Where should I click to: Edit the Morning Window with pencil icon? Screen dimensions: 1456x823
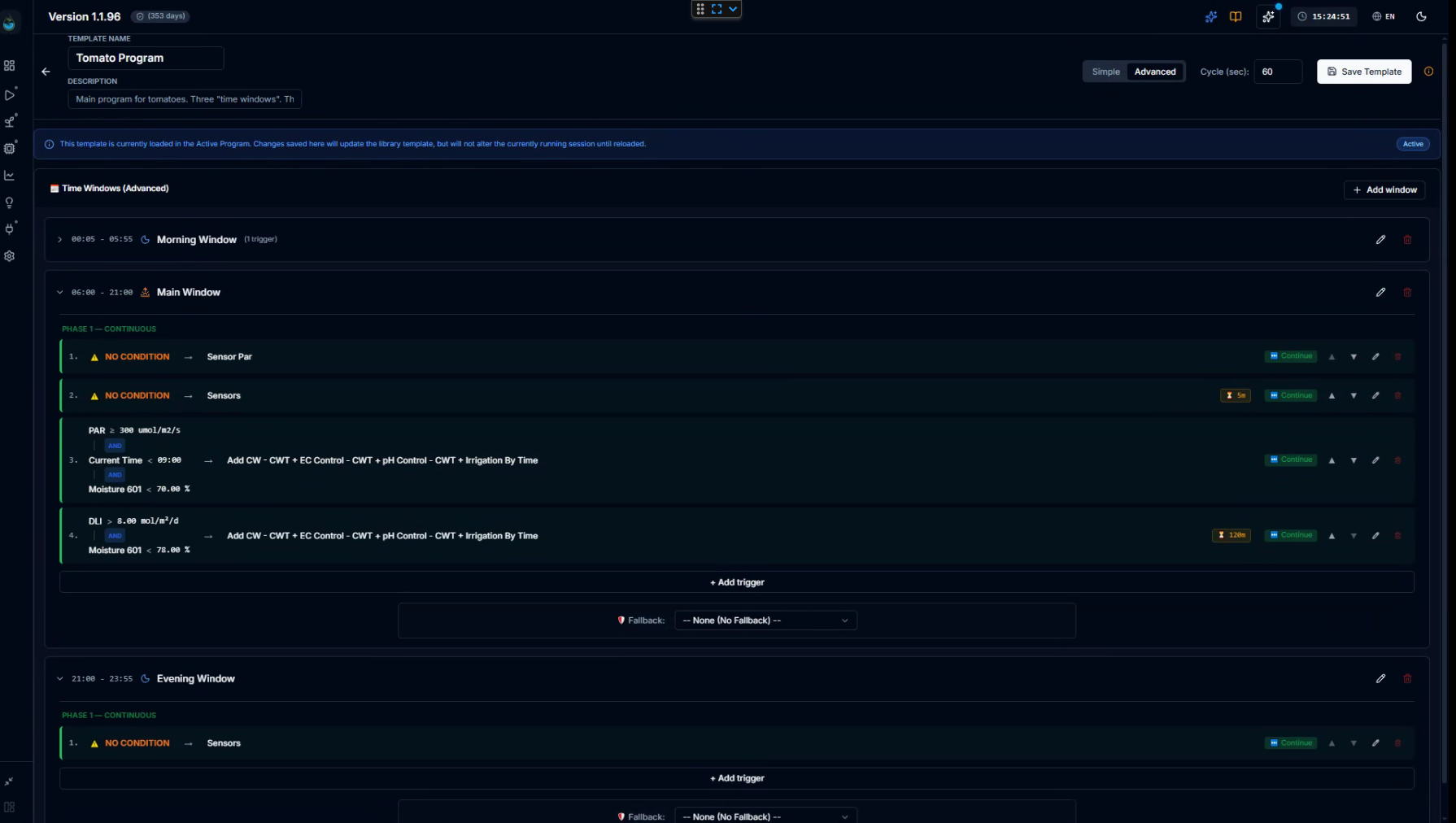pos(1380,240)
